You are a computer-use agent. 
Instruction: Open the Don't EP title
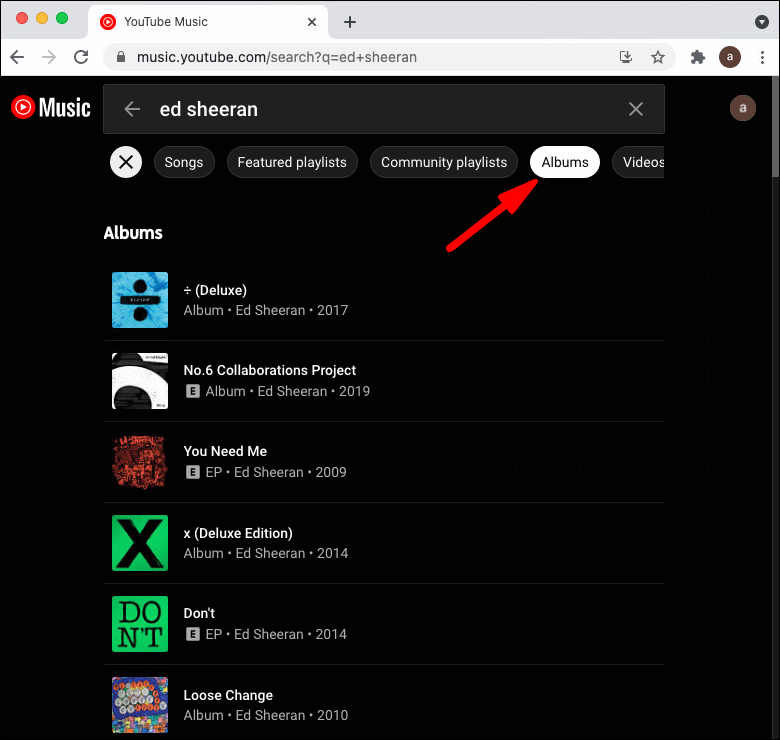199,613
